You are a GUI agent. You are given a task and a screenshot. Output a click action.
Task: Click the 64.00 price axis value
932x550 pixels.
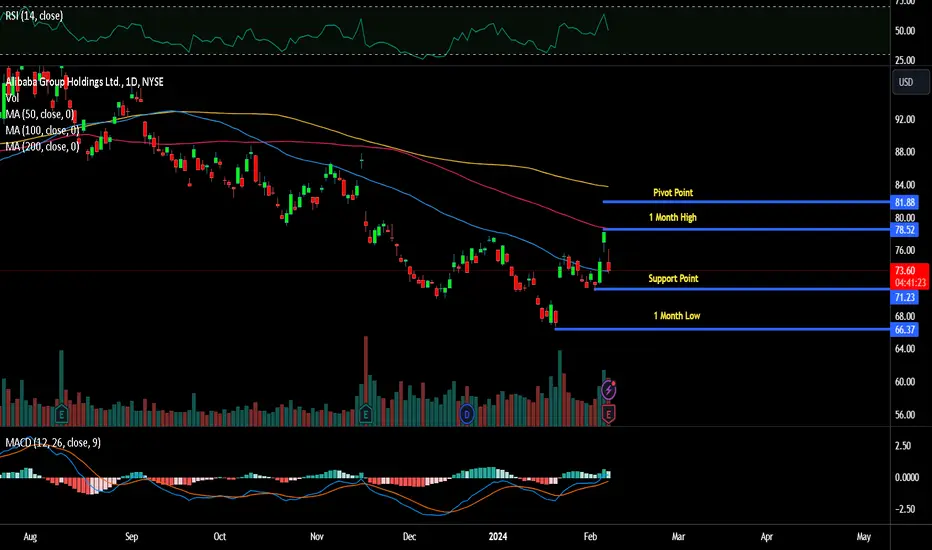(905, 349)
